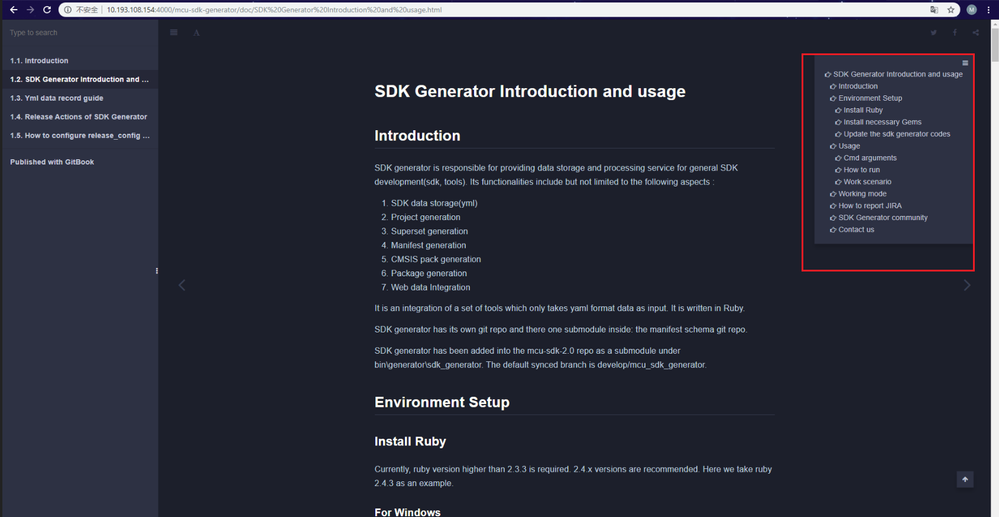Jump to How to report JIRA section
The image size is (999, 517).
point(870,206)
